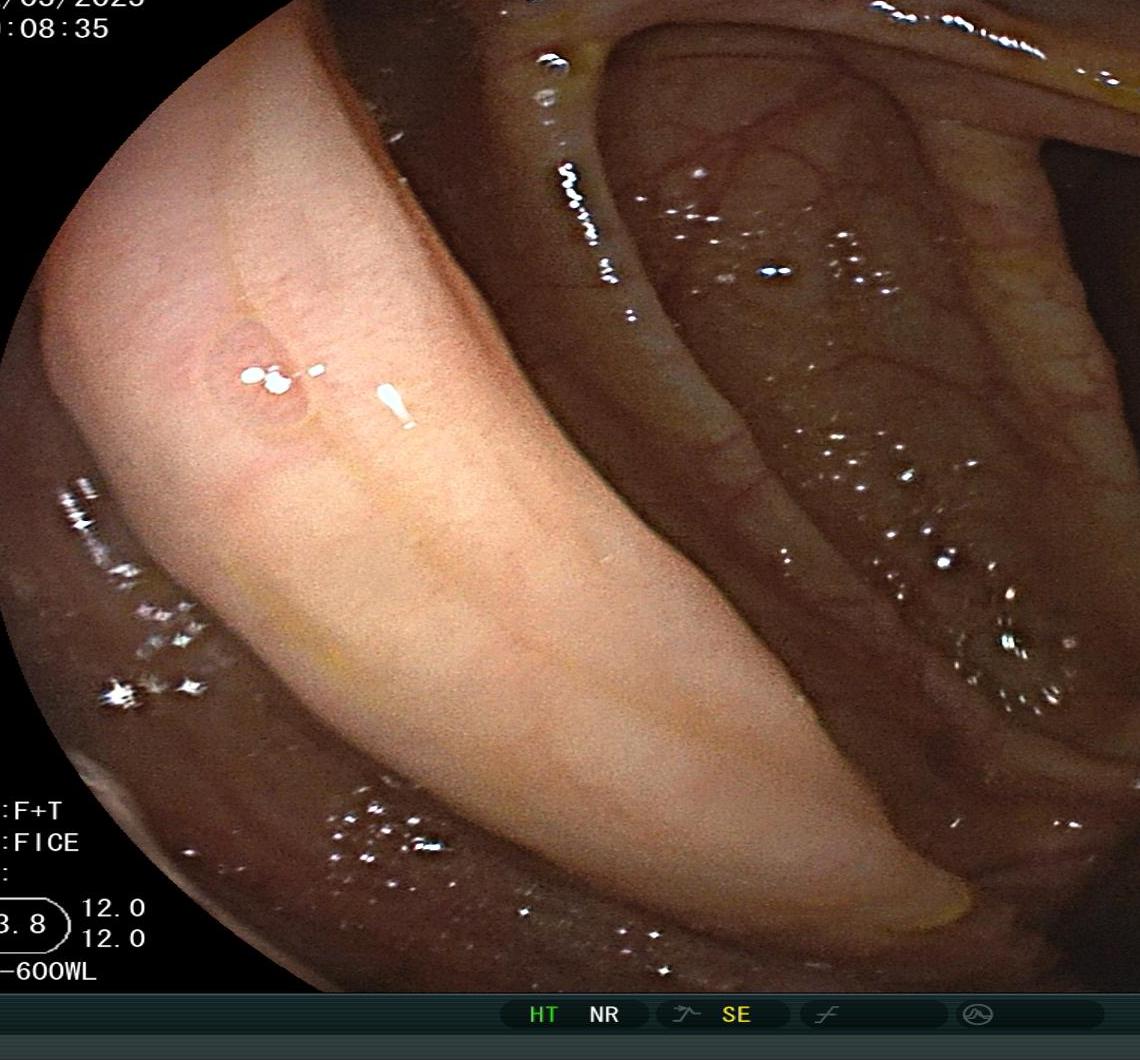Click the tone curve icon beside SE
The width and height of the screenshot is (1140, 1060).
(x=686, y=1013)
